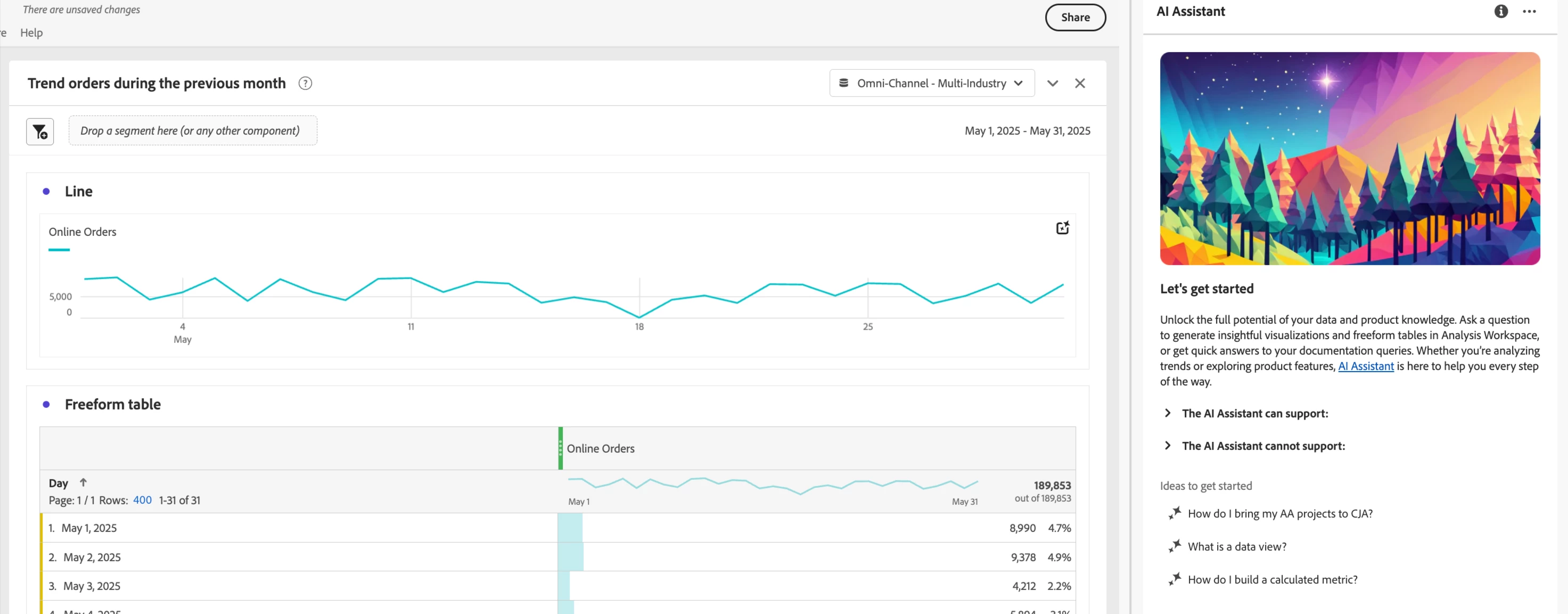Click the Freeform table purple dot
The width and height of the screenshot is (1568, 614).
46,405
